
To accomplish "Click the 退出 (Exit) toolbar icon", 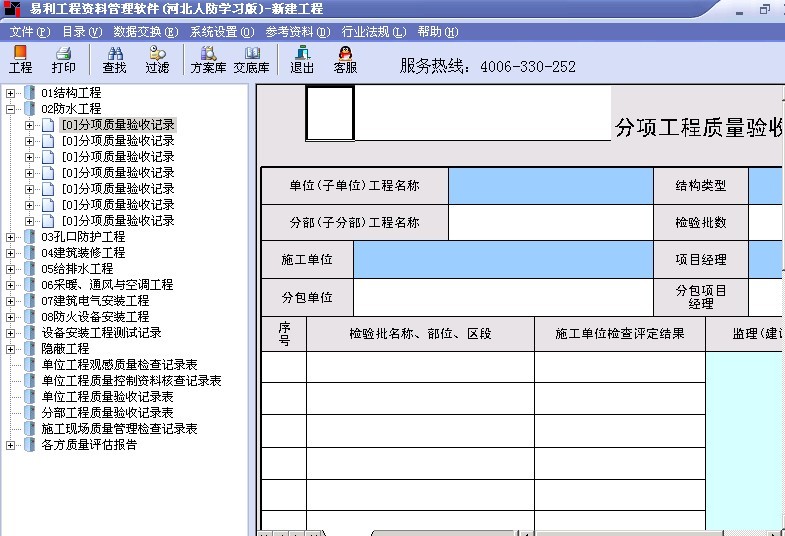I will (302, 59).
